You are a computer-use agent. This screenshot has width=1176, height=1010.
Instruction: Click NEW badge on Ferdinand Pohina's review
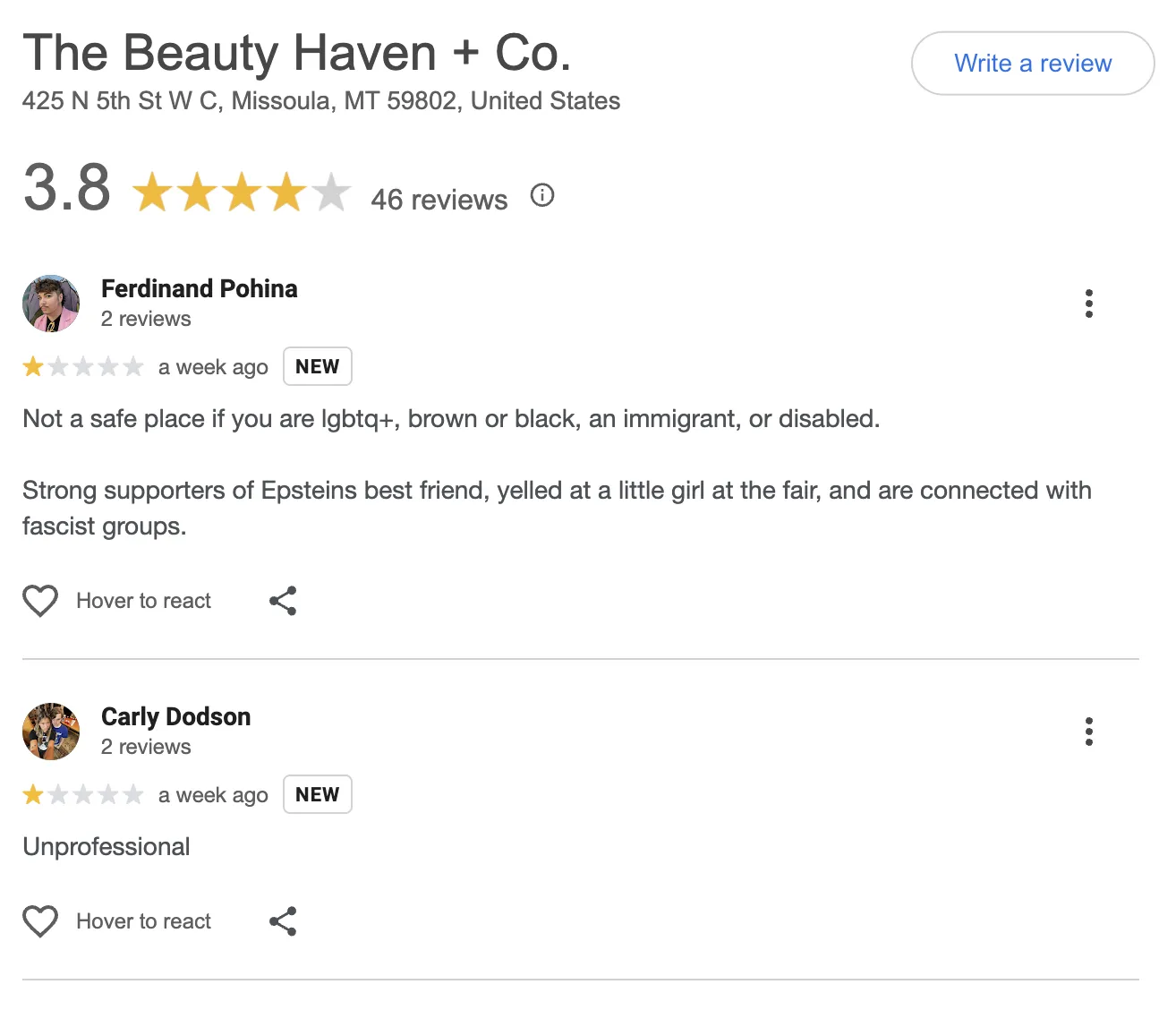click(318, 366)
